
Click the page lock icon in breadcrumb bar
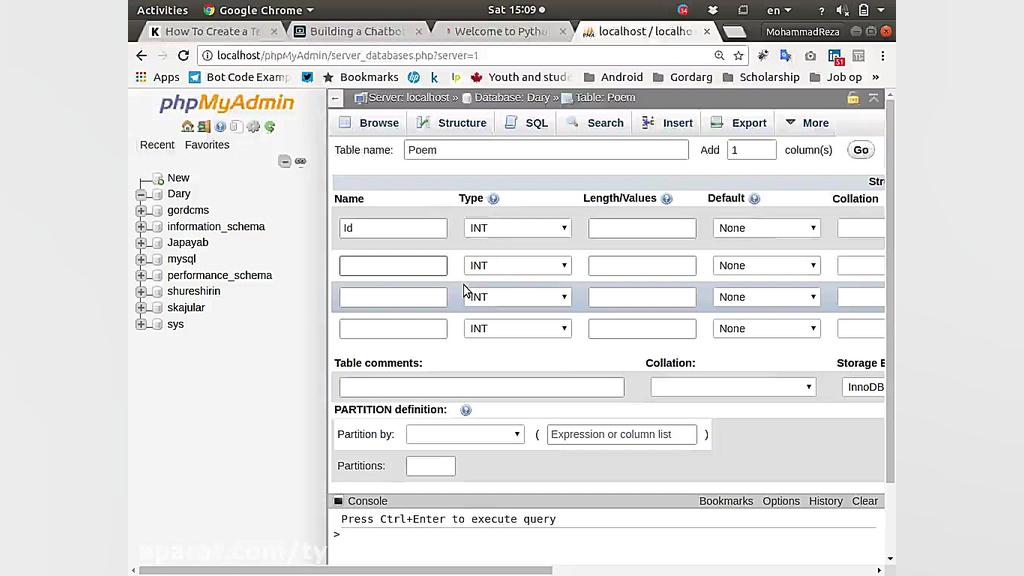(x=853, y=98)
